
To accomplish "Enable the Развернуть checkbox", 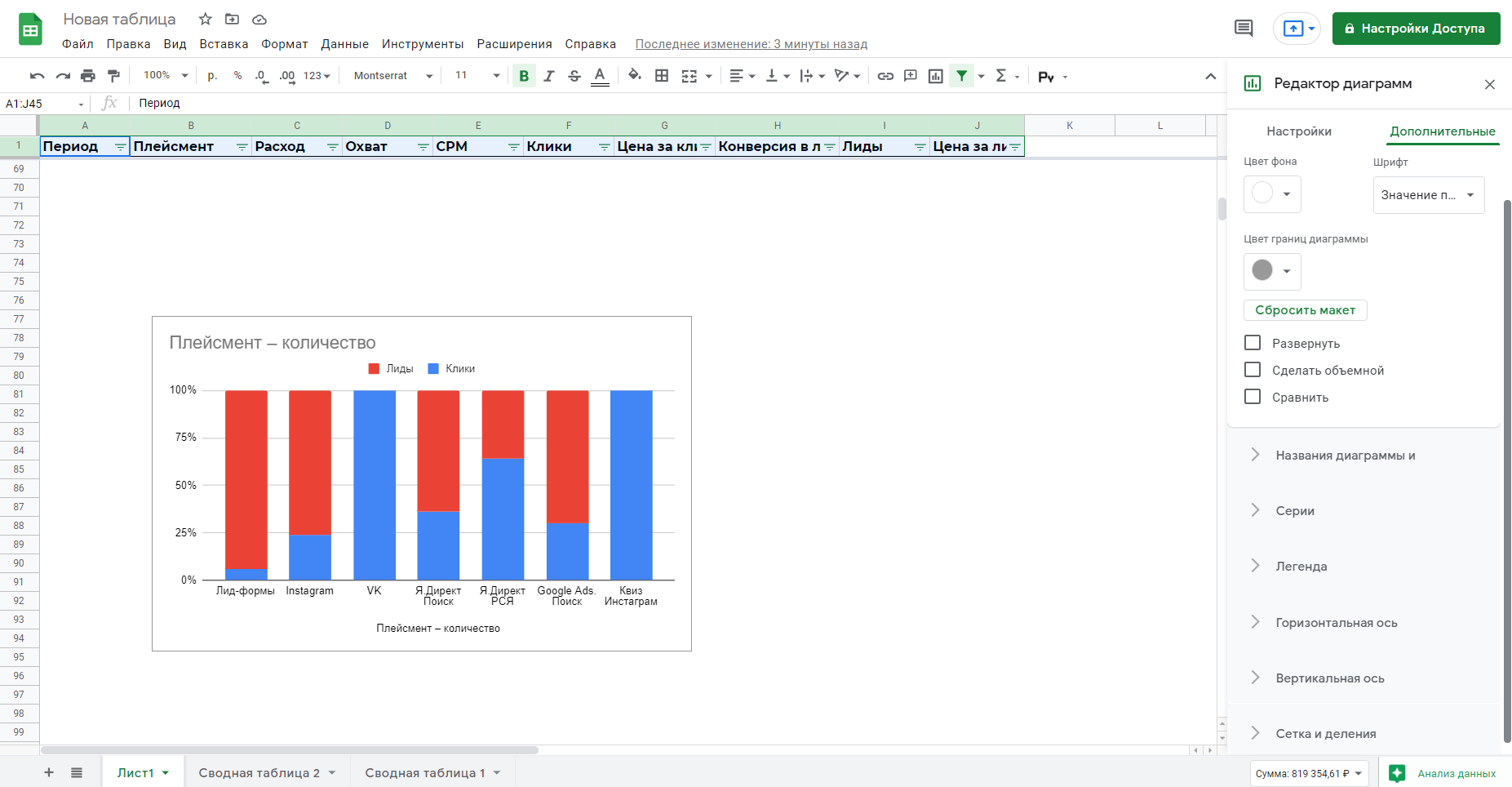I will pyautogui.click(x=1253, y=343).
